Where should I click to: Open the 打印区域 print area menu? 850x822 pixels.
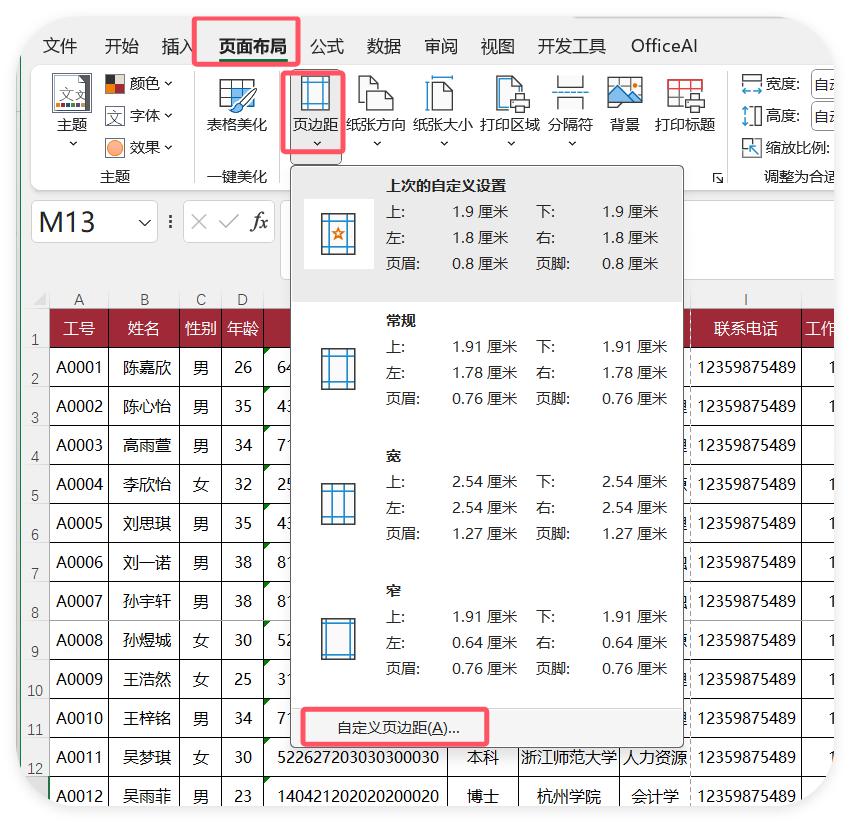pyautogui.click(x=510, y=111)
